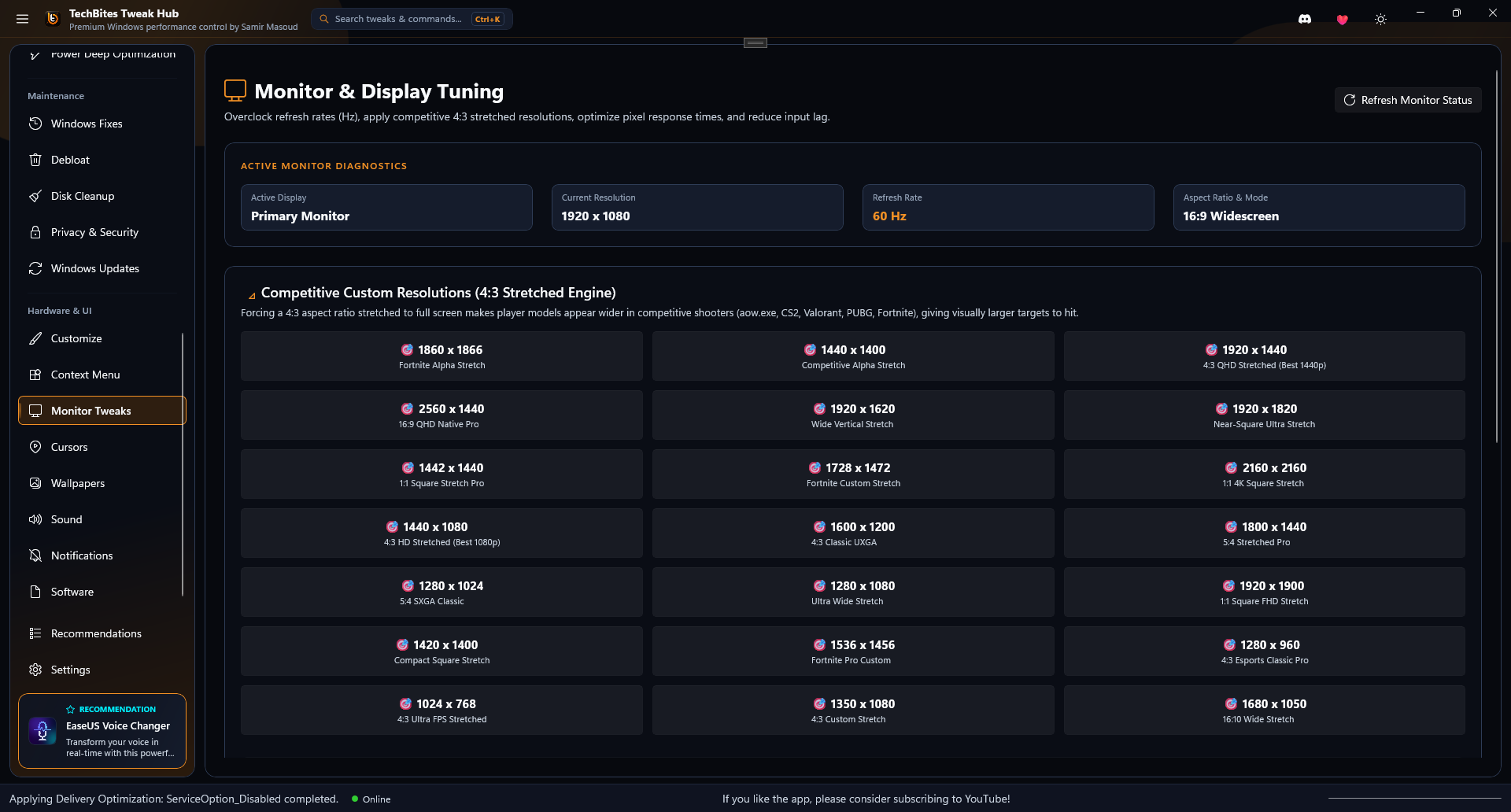The width and height of the screenshot is (1511, 812).
Task: Open Windows Fixes page
Action: [x=102, y=124]
